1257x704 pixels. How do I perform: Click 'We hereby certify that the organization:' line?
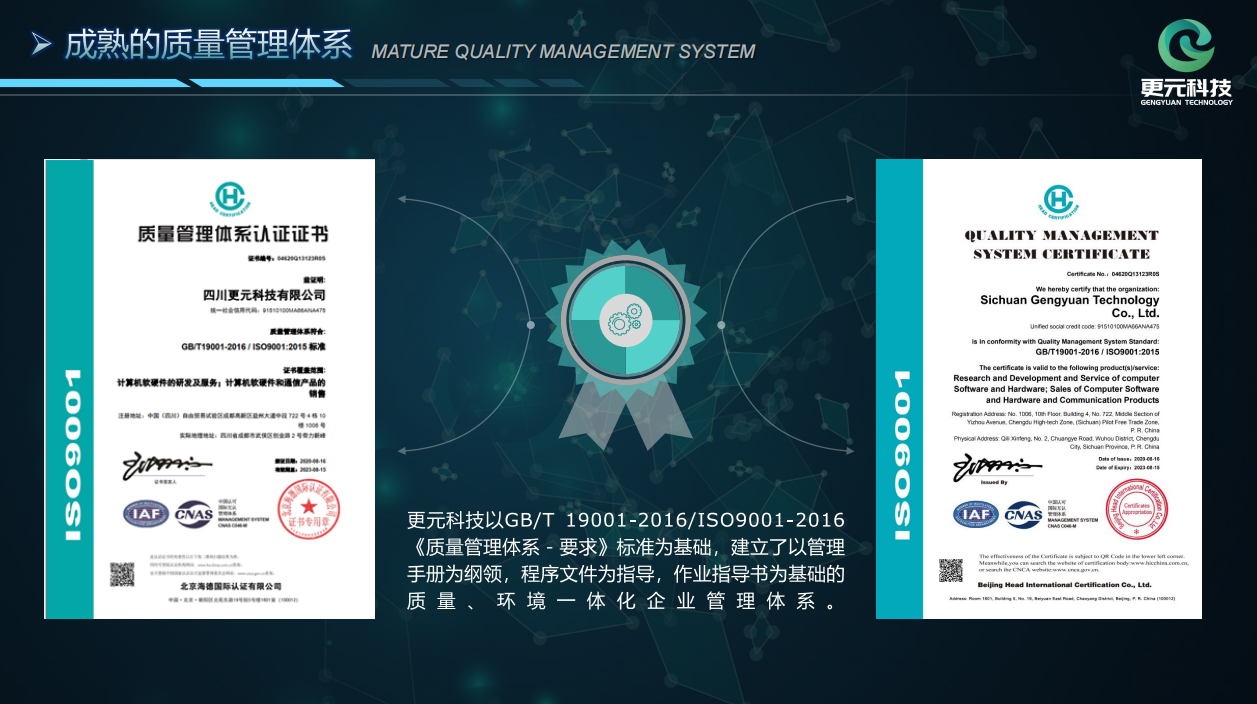click(x=1098, y=288)
